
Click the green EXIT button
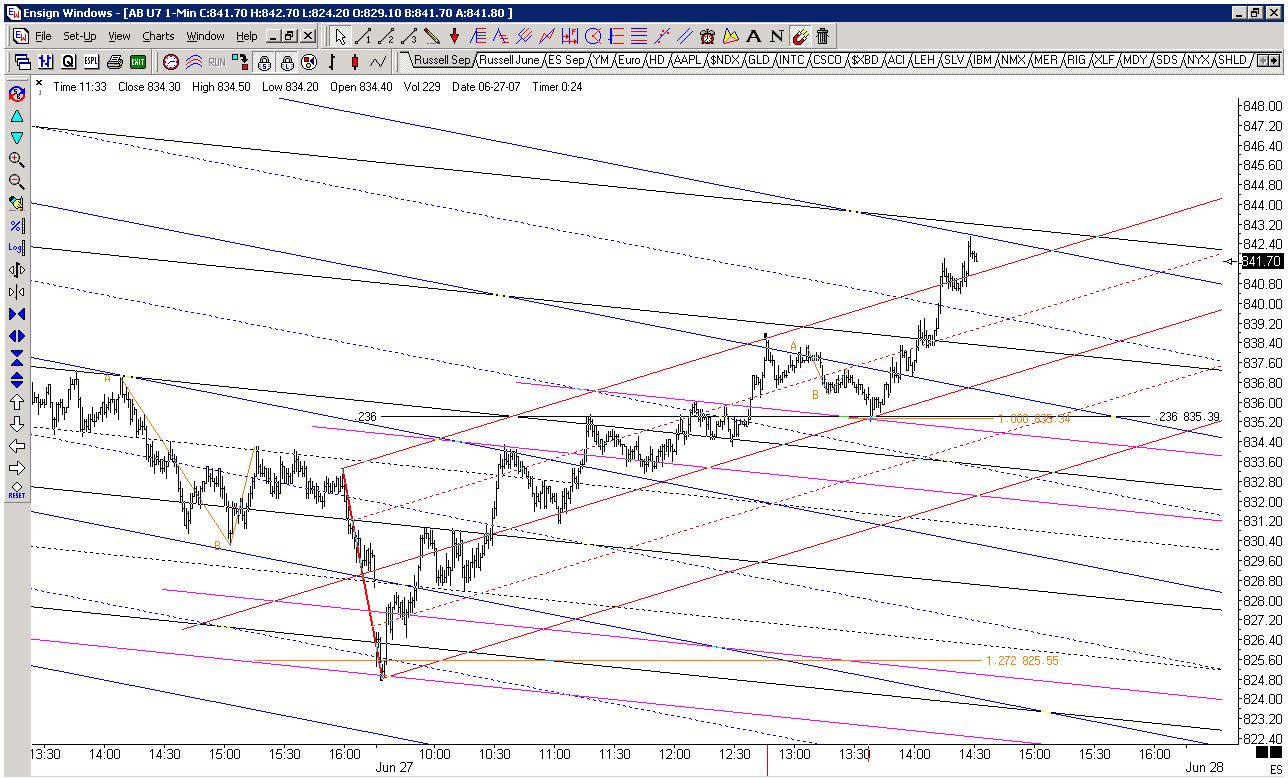click(138, 62)
